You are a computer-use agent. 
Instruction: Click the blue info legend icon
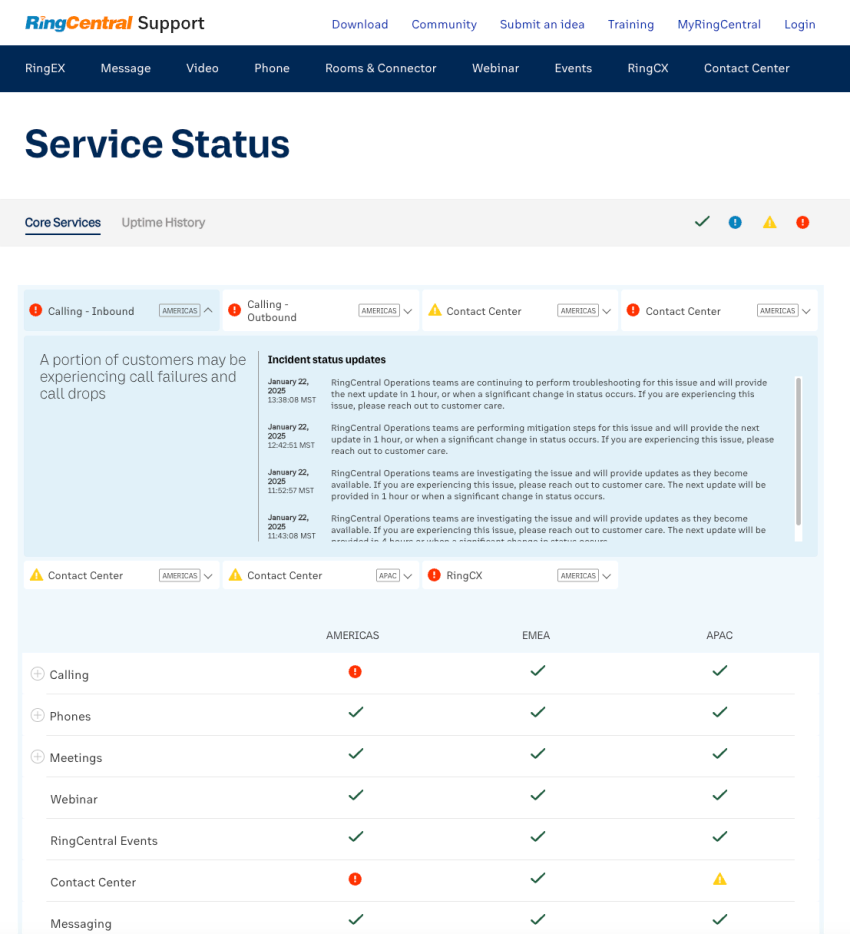point(735,222)
